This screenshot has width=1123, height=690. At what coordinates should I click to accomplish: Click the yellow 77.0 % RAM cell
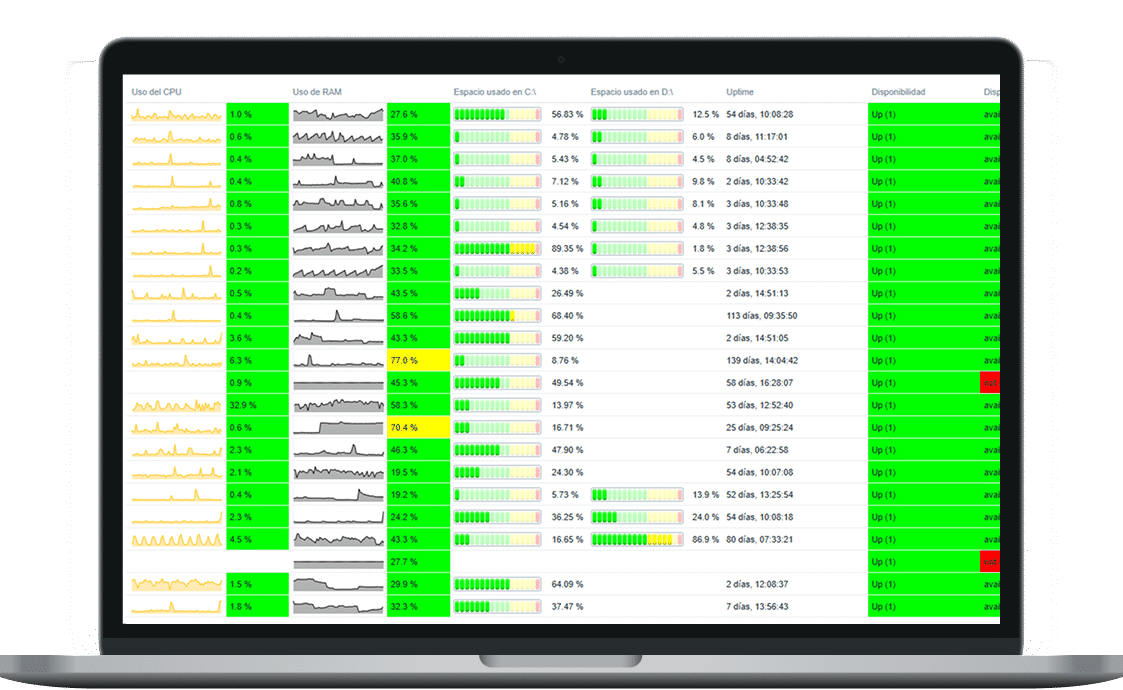(x=417, y=360)
